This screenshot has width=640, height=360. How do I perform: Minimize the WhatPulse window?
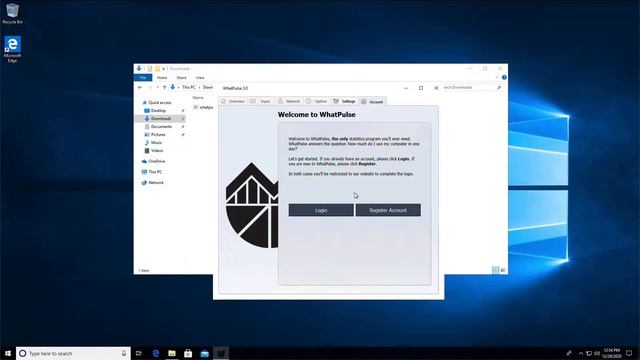click(x=406, y=88)
